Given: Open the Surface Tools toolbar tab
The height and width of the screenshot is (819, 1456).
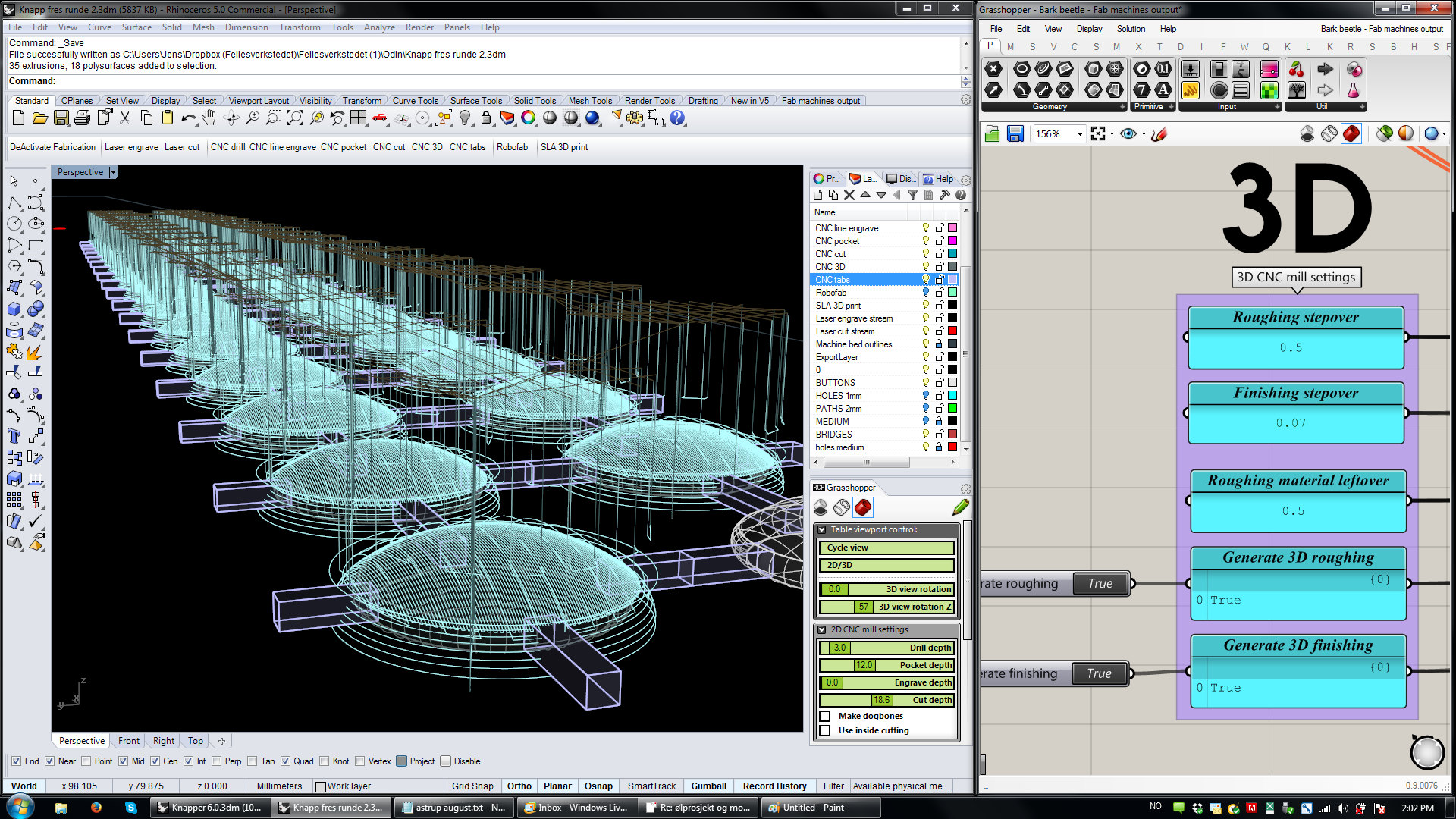Looking at the screenshot, I should [x=475, y=101].
